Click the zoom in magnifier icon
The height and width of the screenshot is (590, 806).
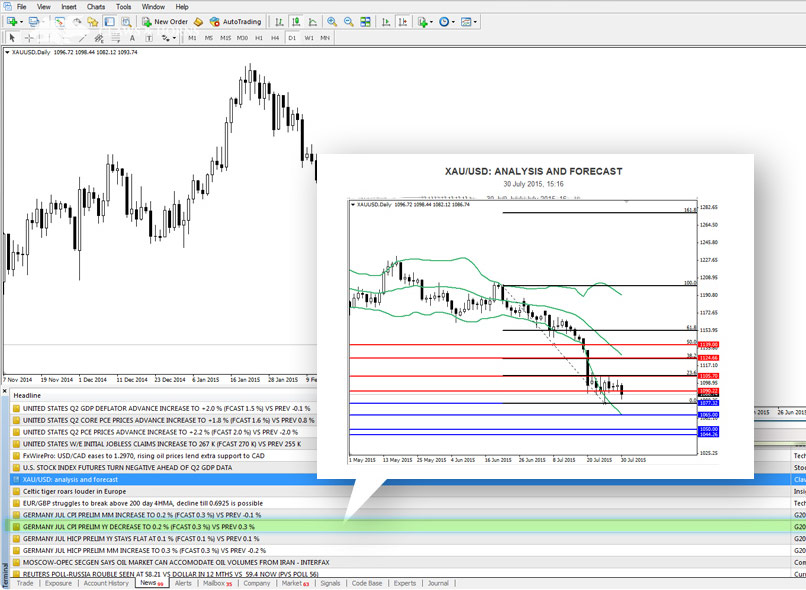pos(332,21)
